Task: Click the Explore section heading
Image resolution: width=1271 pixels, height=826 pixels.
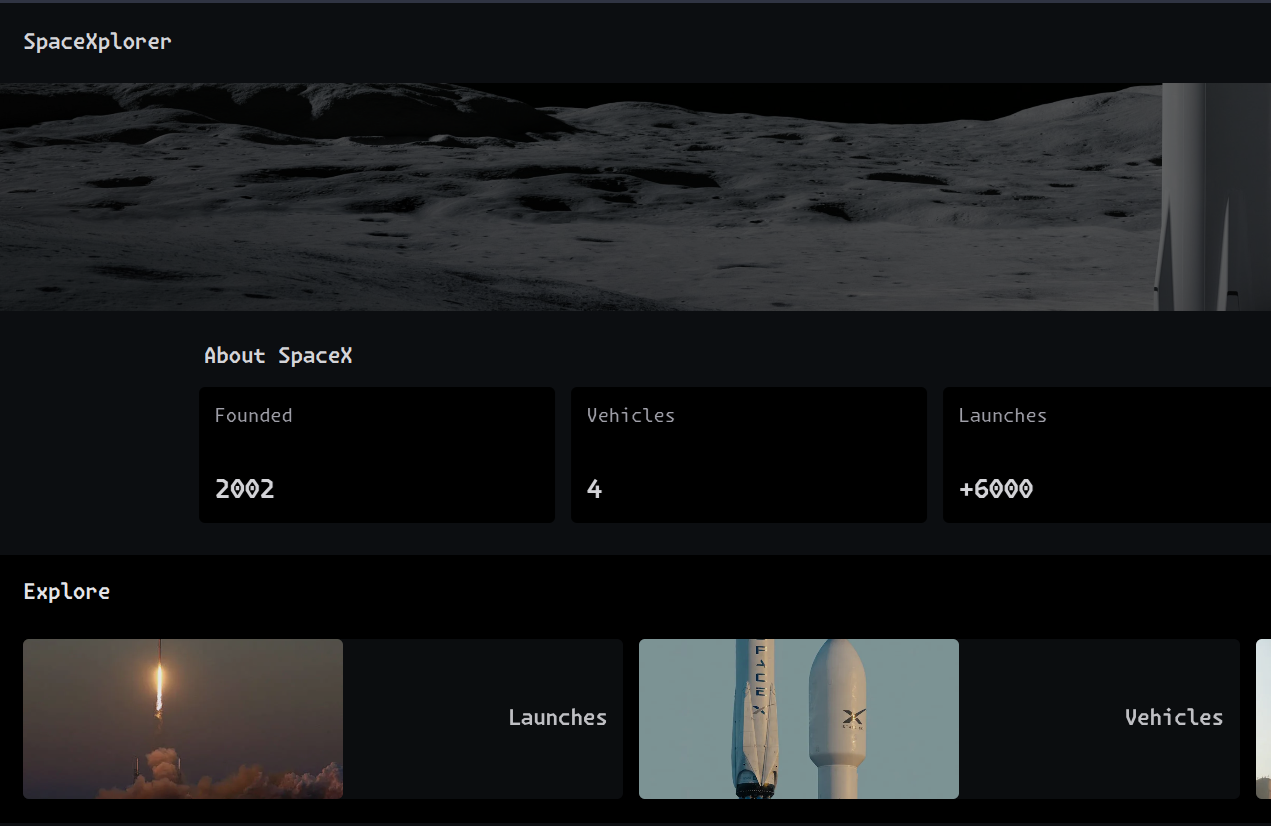Action: coord(66,591)
